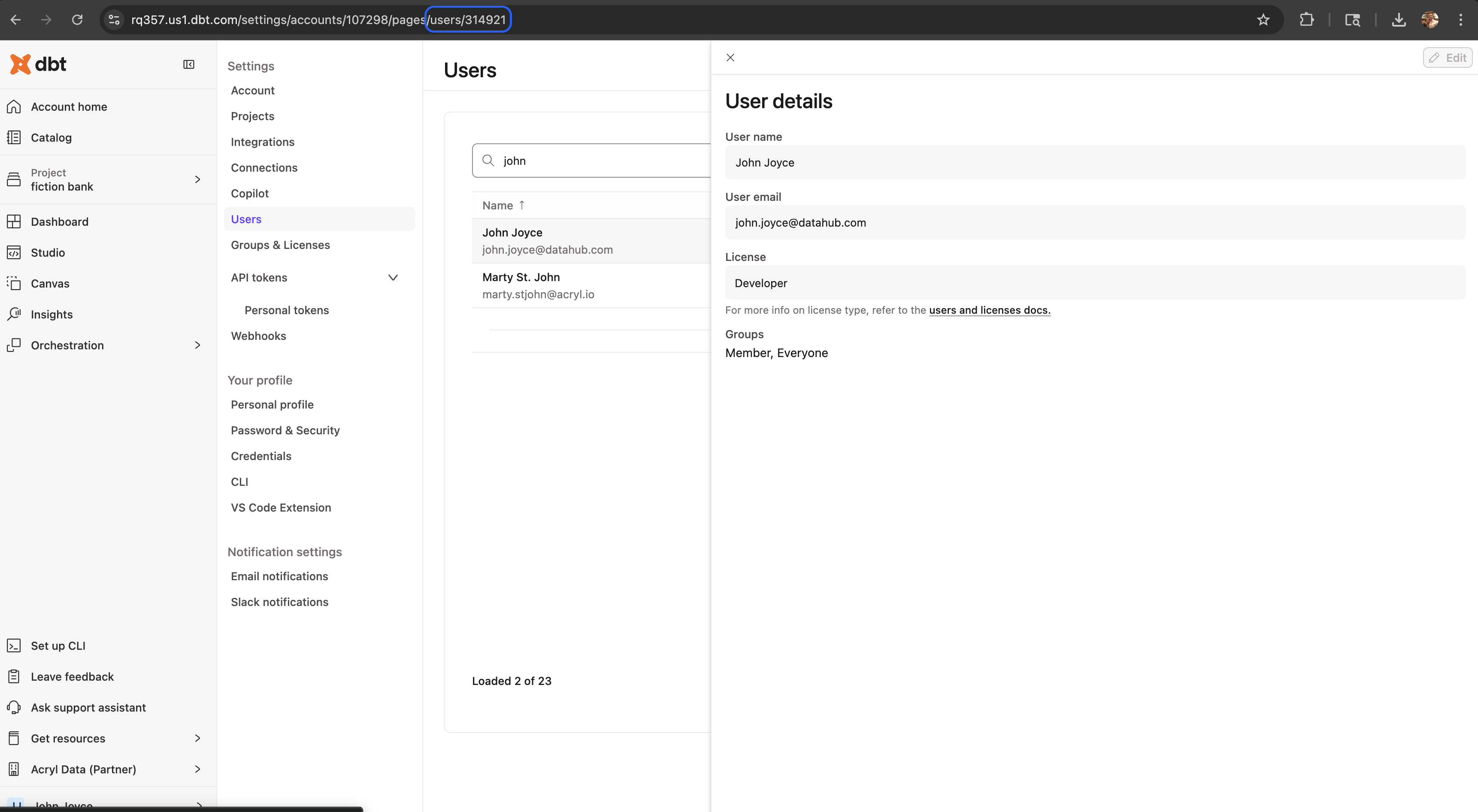The image size is (1478, 812).
Task: Open Groups & Licenses settings
Action: [280, 245]
